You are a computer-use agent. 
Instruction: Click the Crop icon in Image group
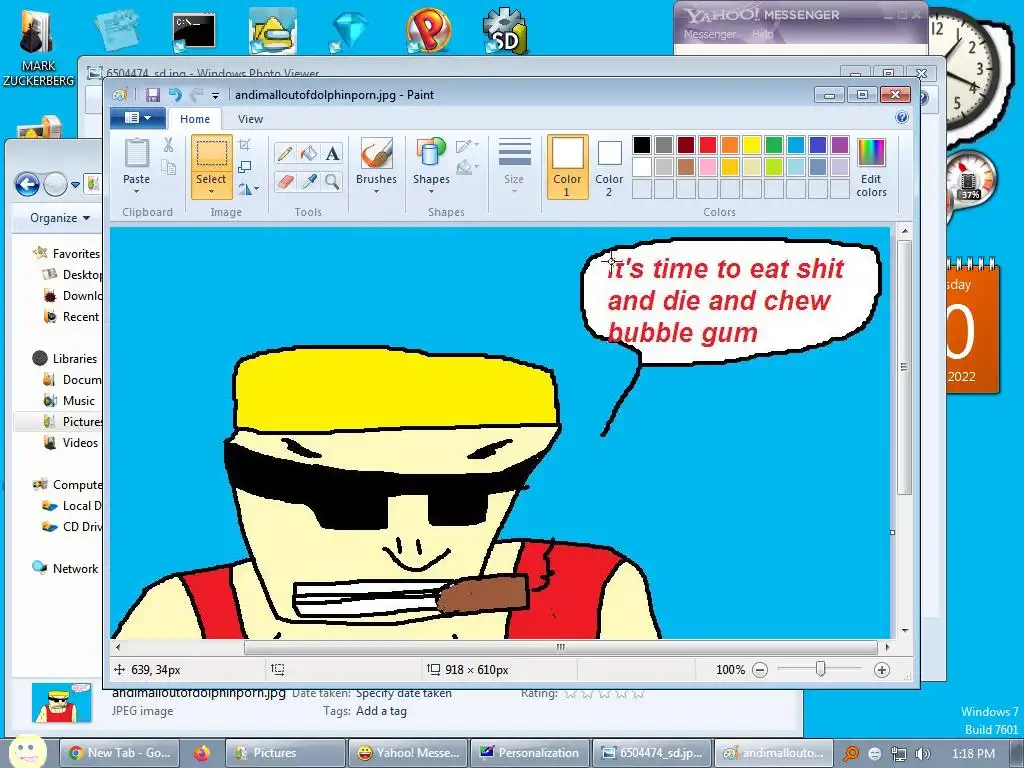click(245, 144)
